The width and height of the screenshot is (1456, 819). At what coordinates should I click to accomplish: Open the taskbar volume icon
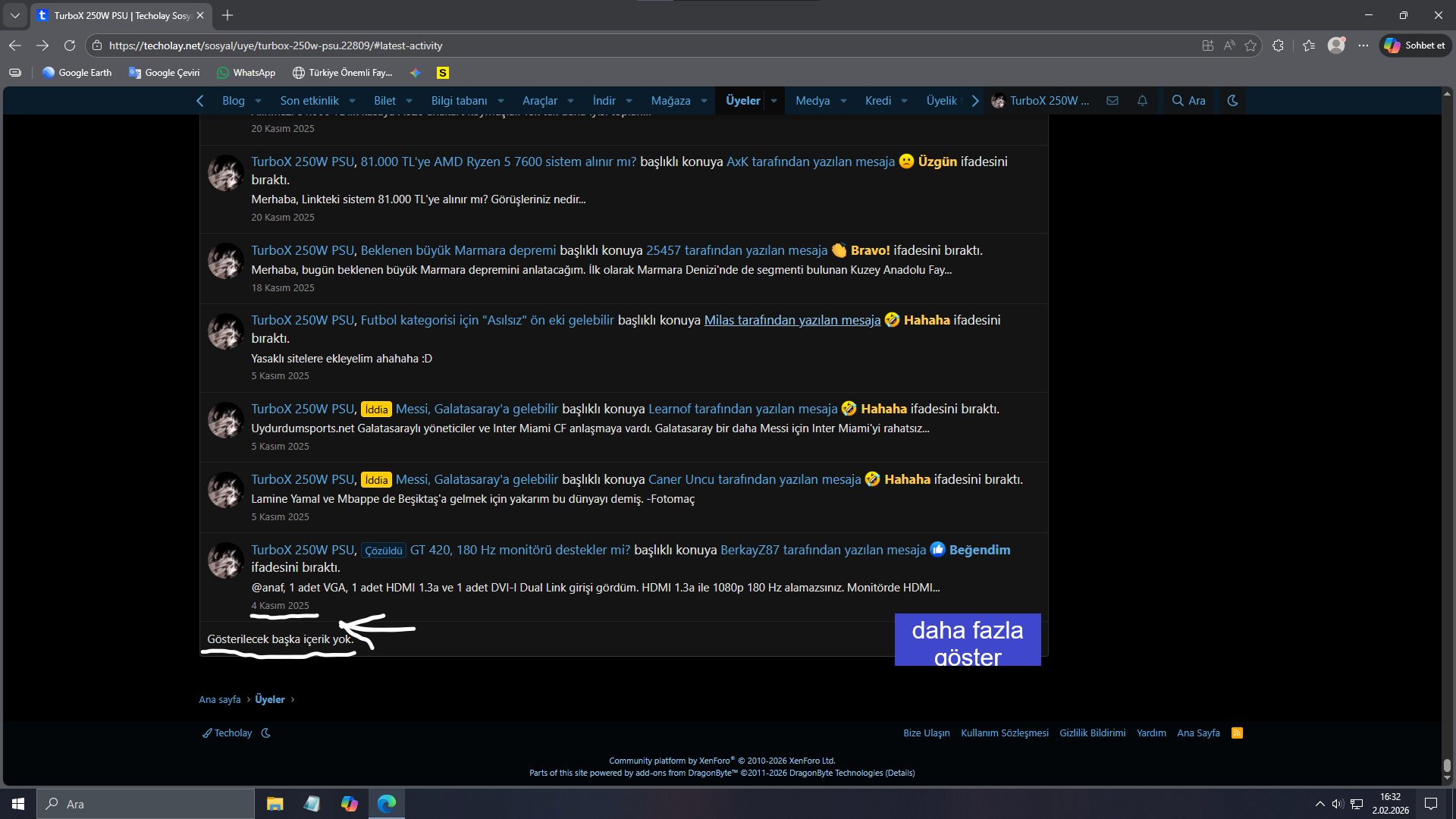[1338, 804]
